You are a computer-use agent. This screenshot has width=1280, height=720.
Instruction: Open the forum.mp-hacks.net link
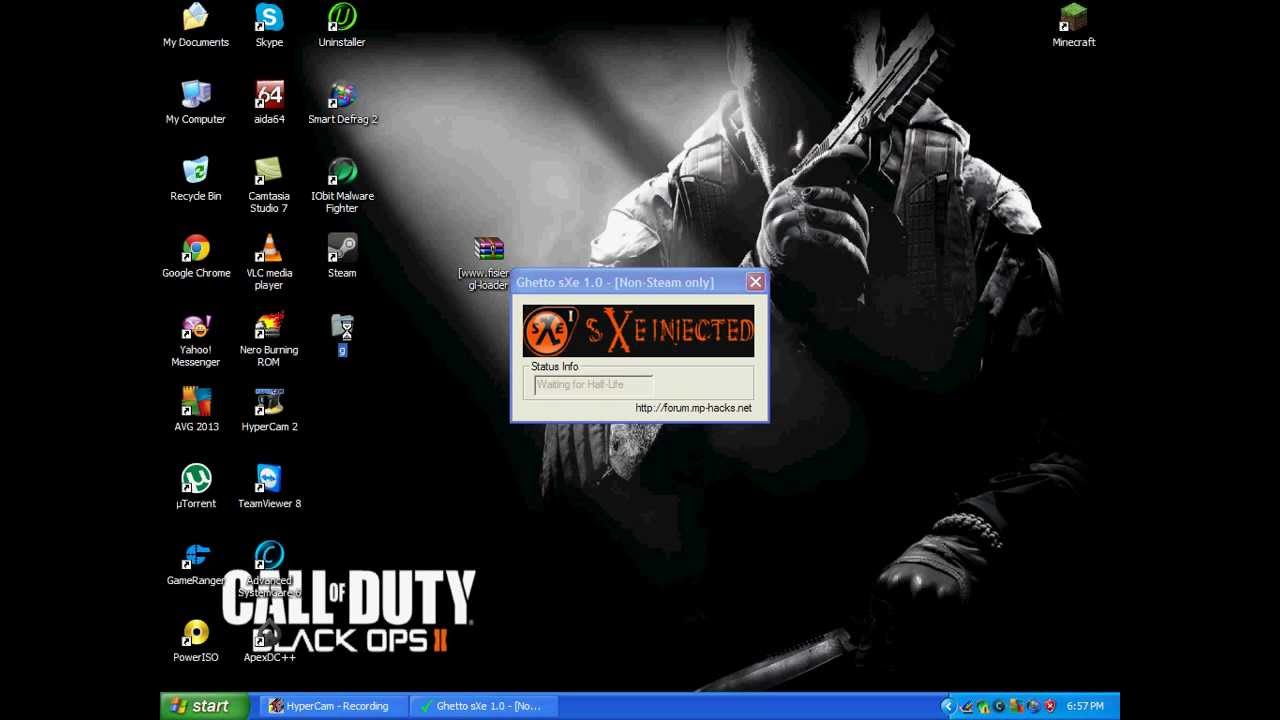tap(693, 408)
